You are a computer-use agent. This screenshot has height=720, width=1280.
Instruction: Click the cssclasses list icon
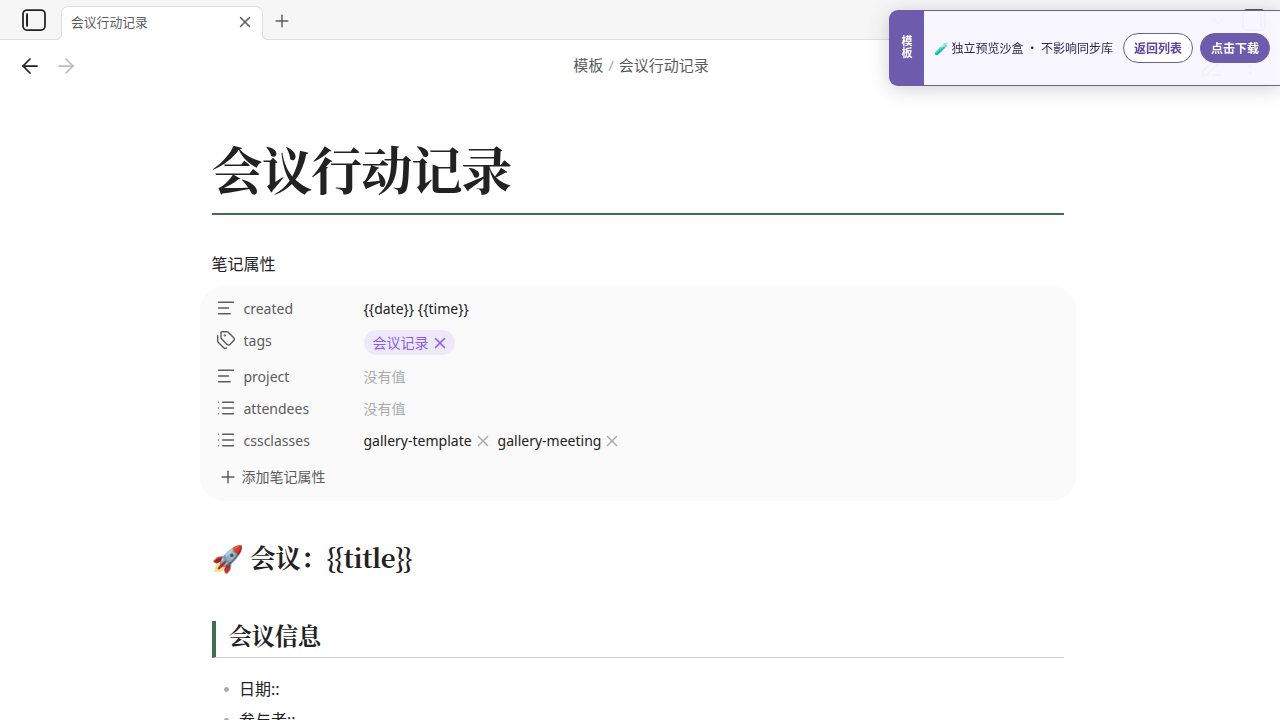[226, 440]
